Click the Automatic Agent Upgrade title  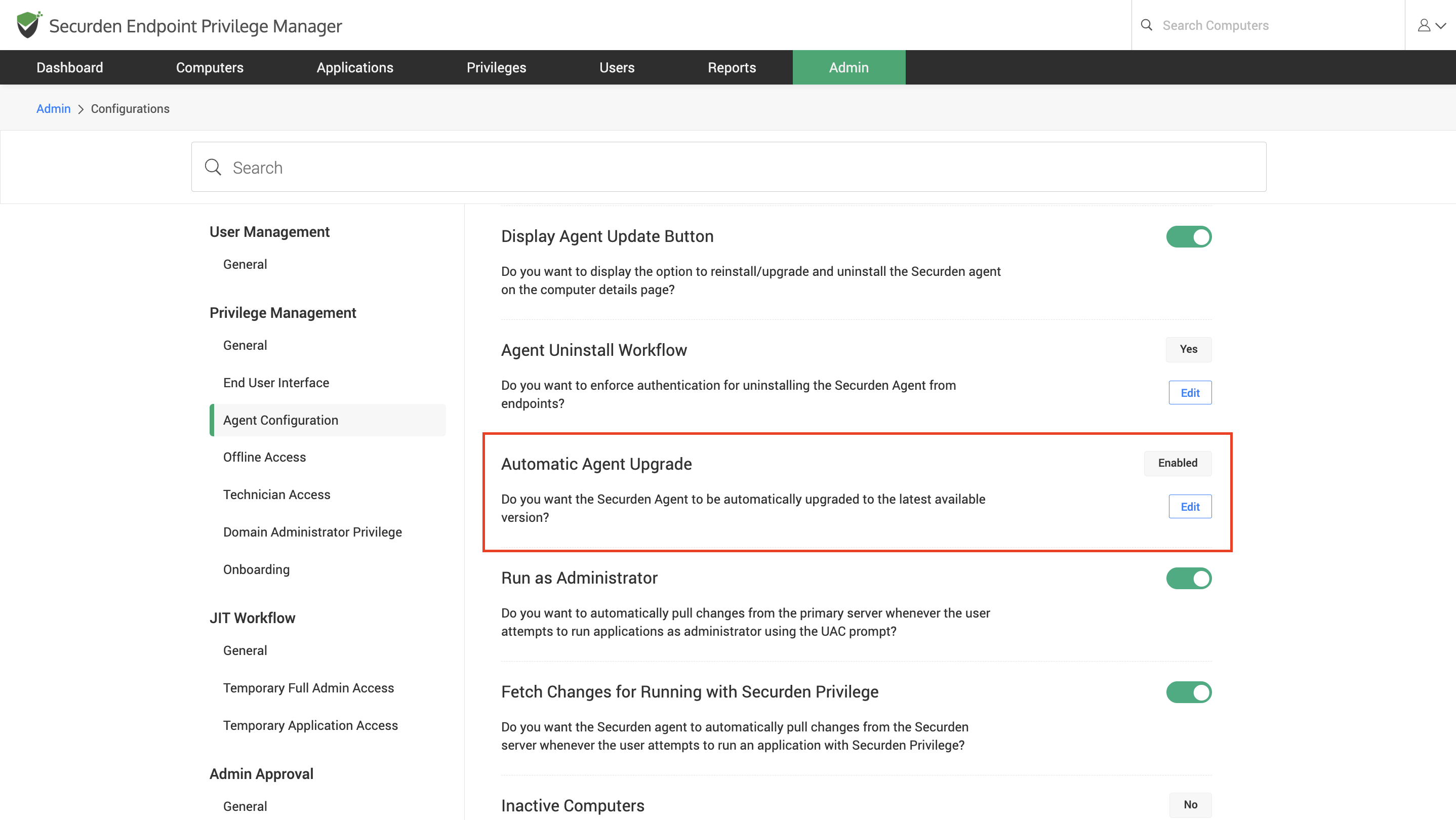coord(596,464)
